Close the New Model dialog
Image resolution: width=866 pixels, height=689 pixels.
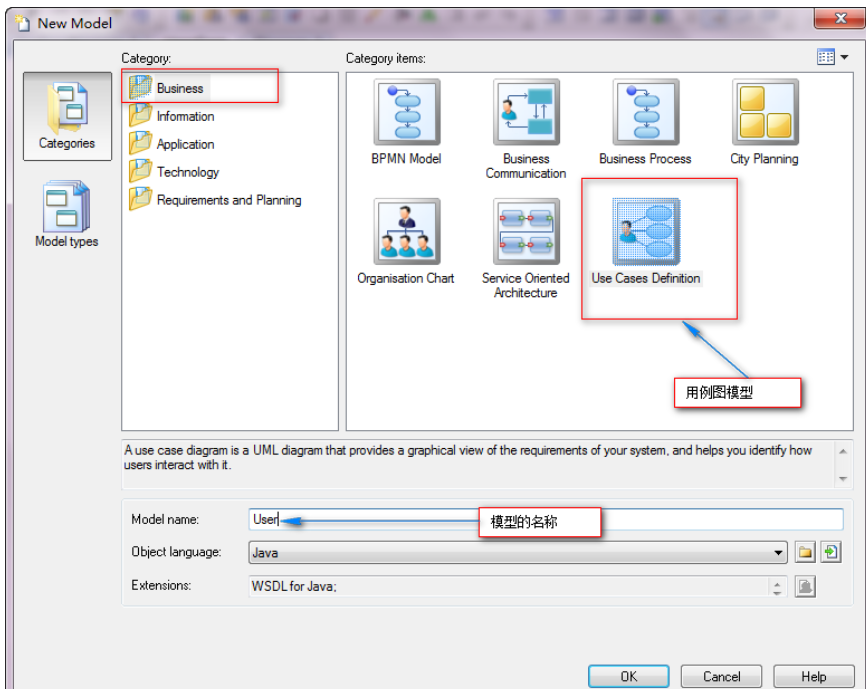click(x=840, y=18)
